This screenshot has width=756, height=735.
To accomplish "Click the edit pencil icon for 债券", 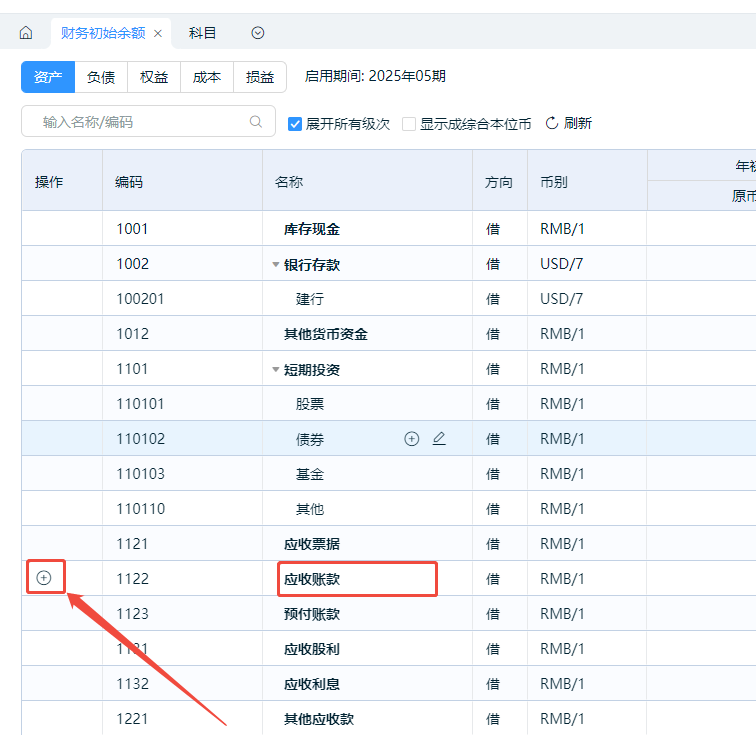I will tap(439, 439).
